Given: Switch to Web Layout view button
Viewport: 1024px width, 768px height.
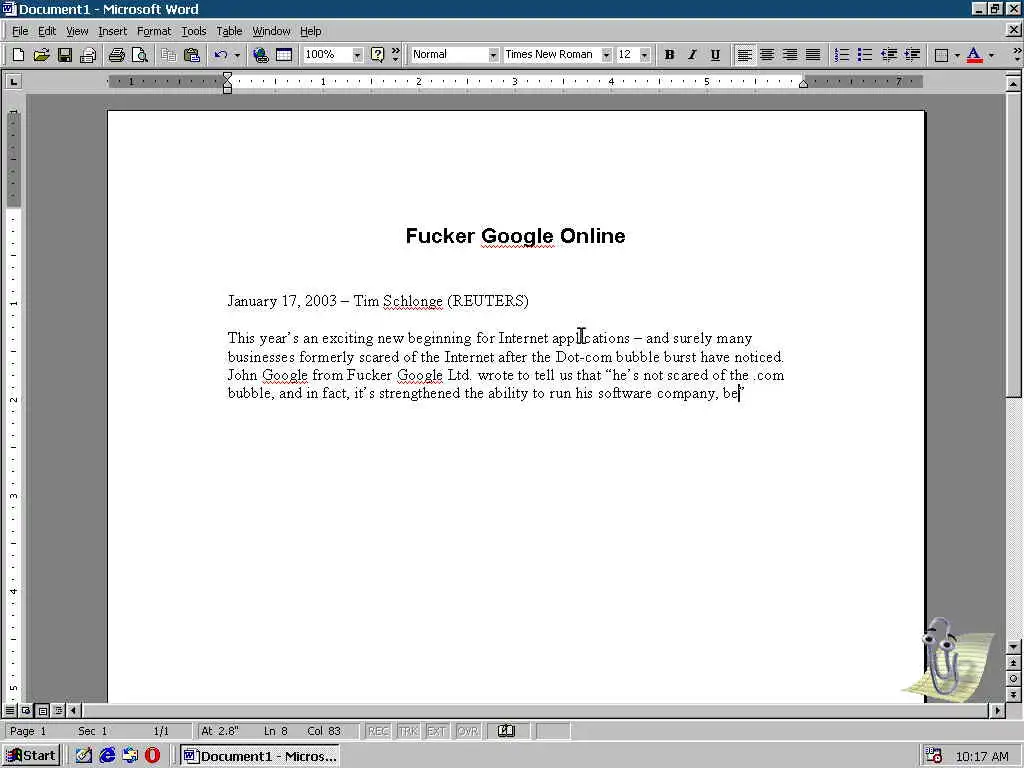Looking at the screenshot, I should pos(26,710).
